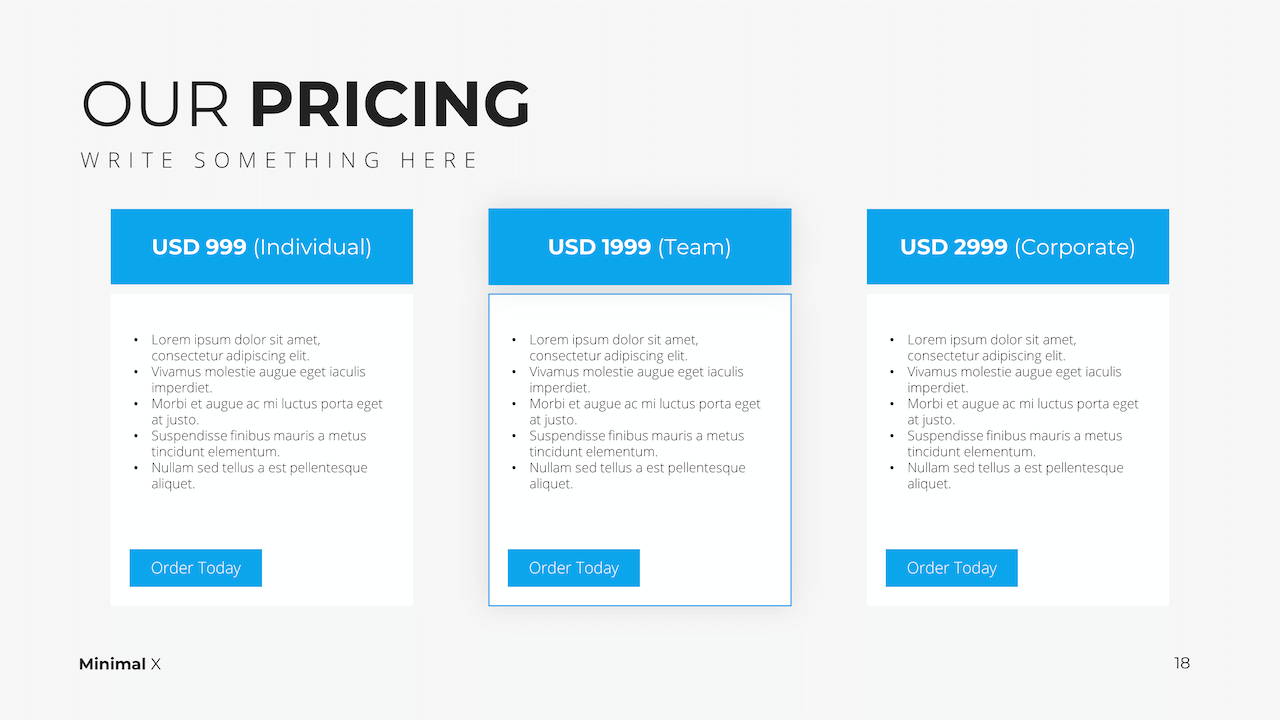This screenshot has width=1280, height=720.
Task: Select the Corporate plan bullet text
Action: coord(1015,412)
